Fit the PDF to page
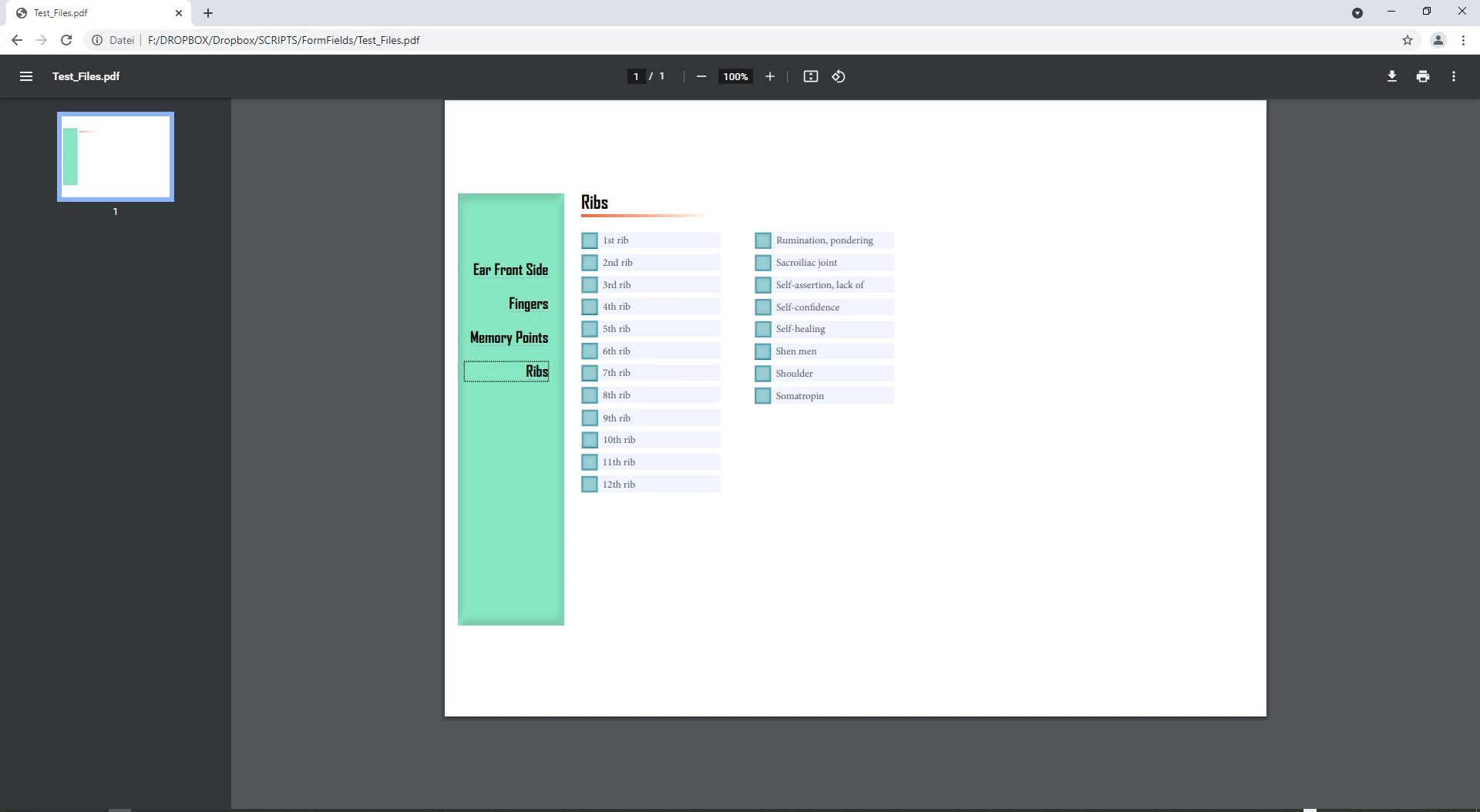1480x812 pixels. pyautogui.click(x=811, y=76)
